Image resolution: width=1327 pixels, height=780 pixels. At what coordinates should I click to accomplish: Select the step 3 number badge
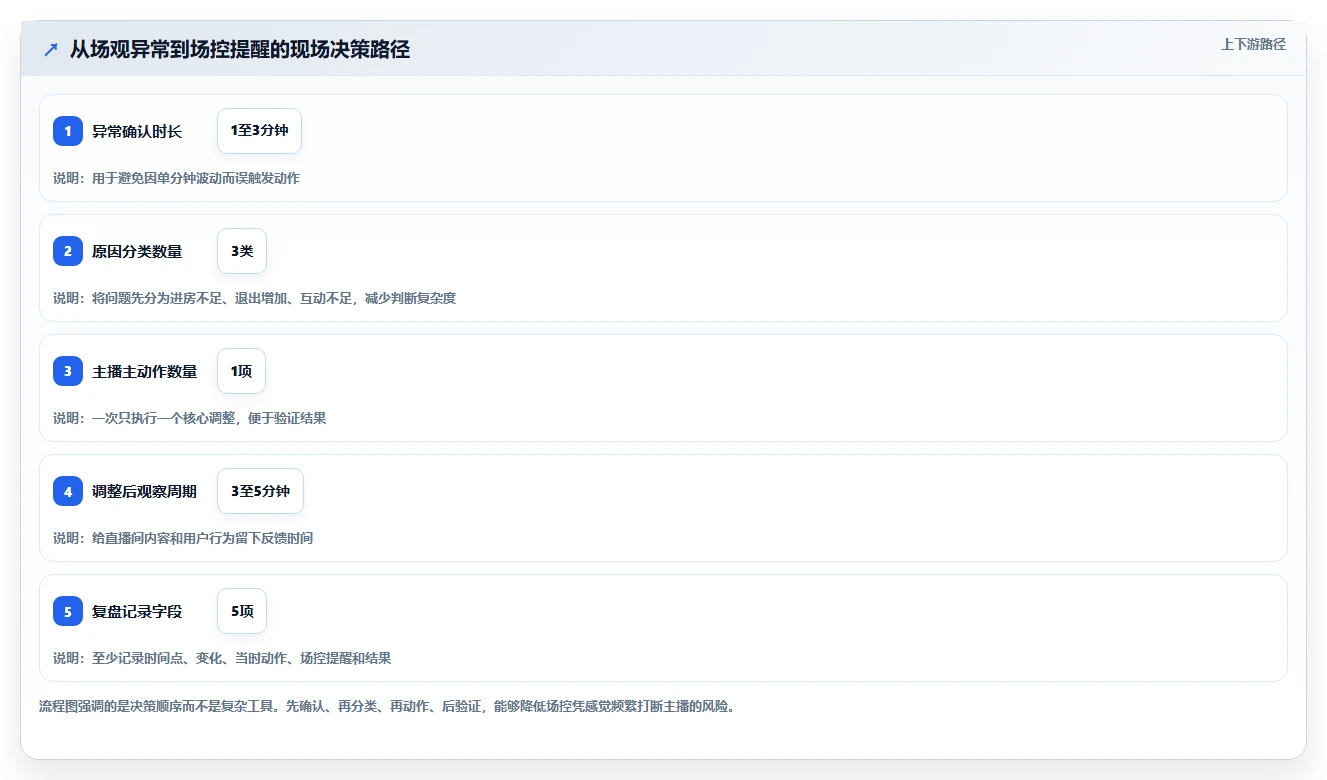[68, 371]
